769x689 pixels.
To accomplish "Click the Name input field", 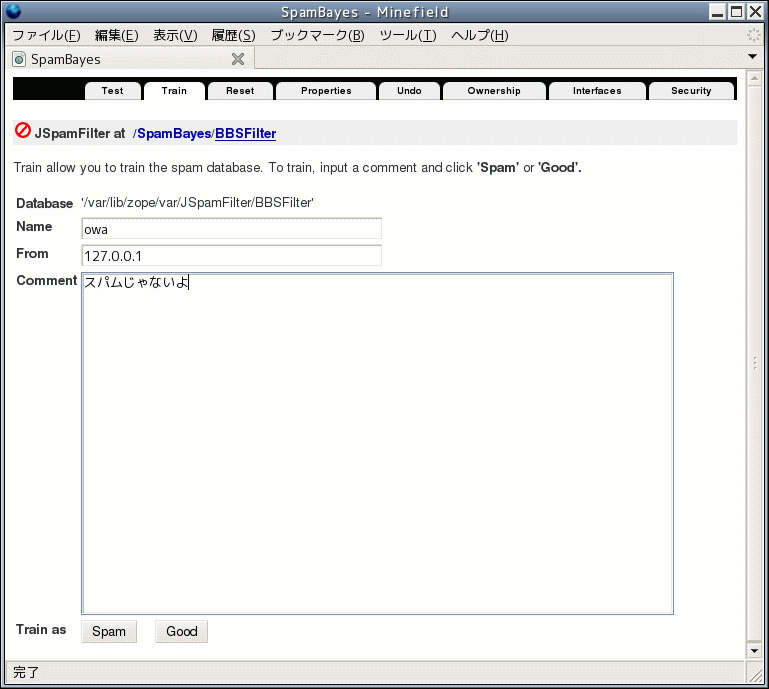I will 231,229.
